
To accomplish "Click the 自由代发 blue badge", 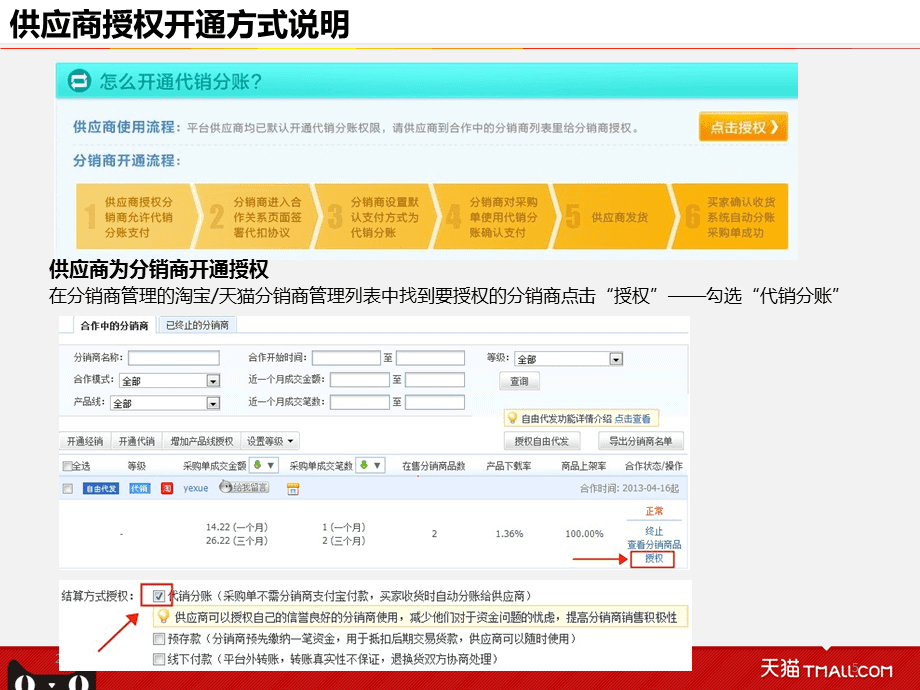I will 100,488.
